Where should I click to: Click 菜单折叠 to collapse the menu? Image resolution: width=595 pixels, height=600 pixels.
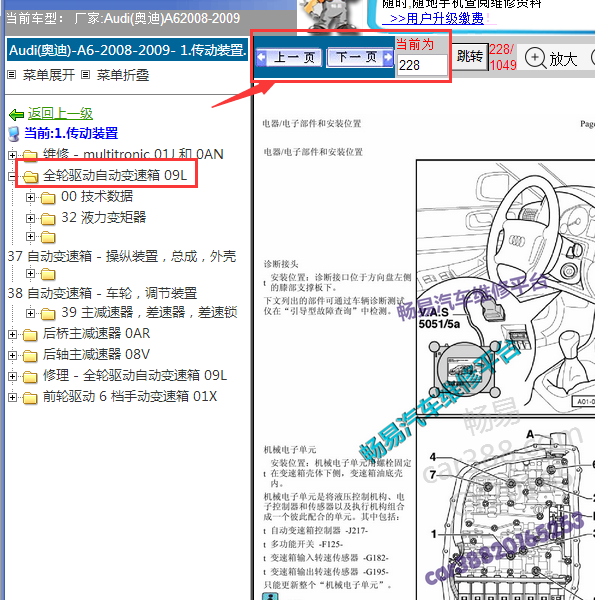pyautogui.click(x=122, y=75)
